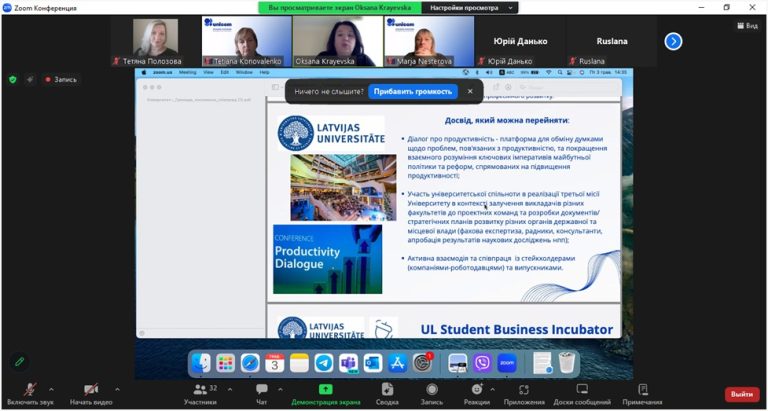Screen dimensions: 768x411
Task: Expand audio options arrow next to microphone
Action: 51,390
